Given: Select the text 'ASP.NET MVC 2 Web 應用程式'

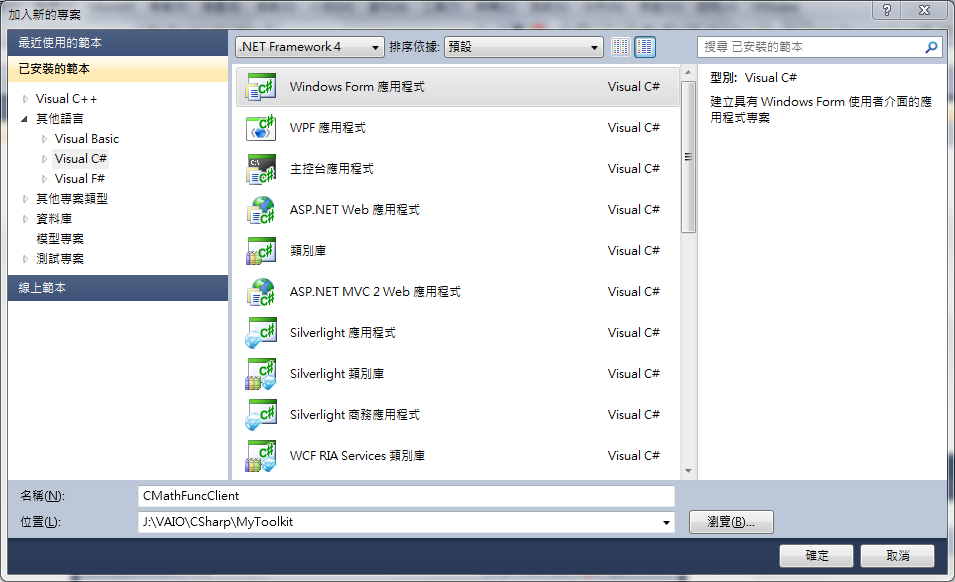Looking at the screenshot, I should coord(375,292).
